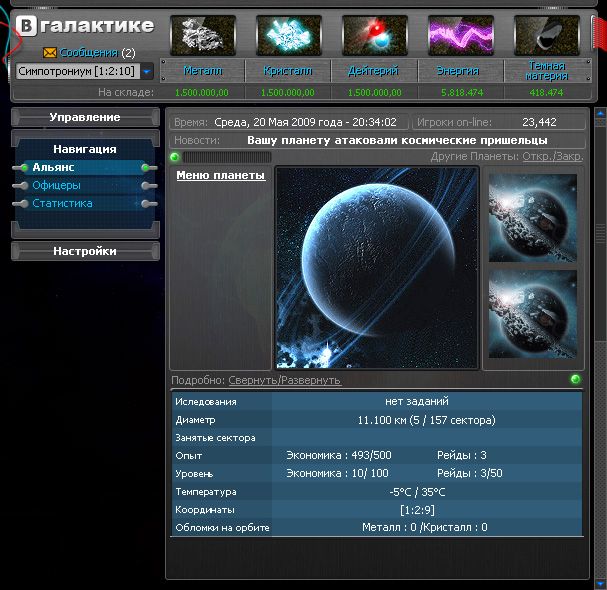Toggle Откр./Закр. other planets panel
Screen dimensions: 607x590
pos(553,157)
